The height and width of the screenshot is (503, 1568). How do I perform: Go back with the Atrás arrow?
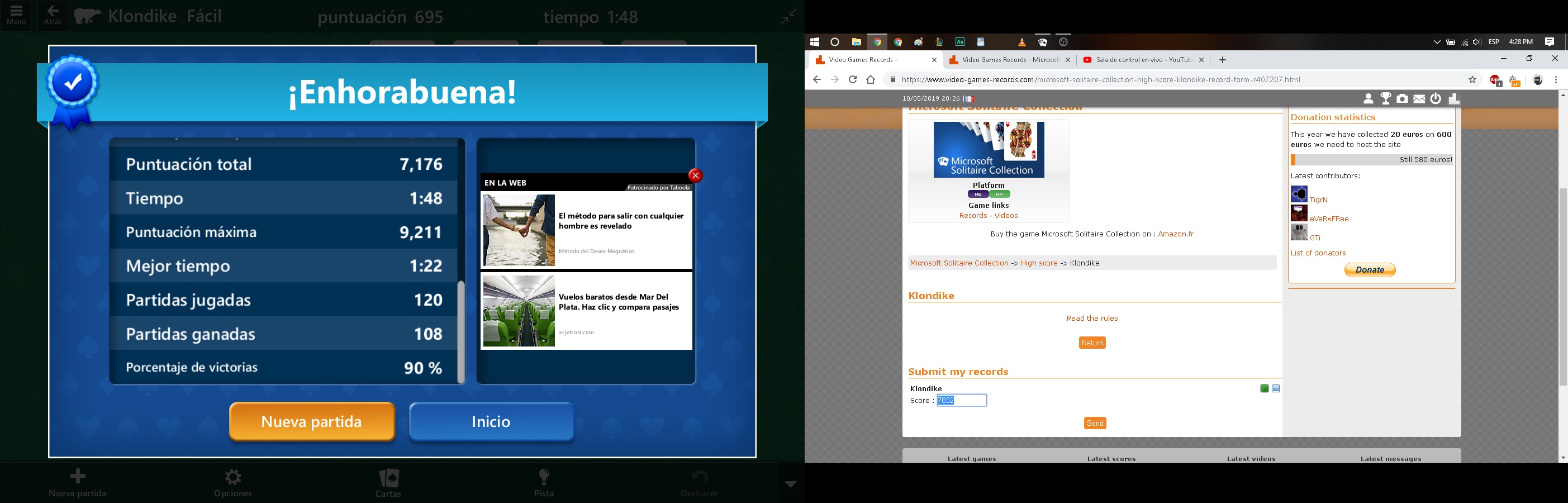53,15
